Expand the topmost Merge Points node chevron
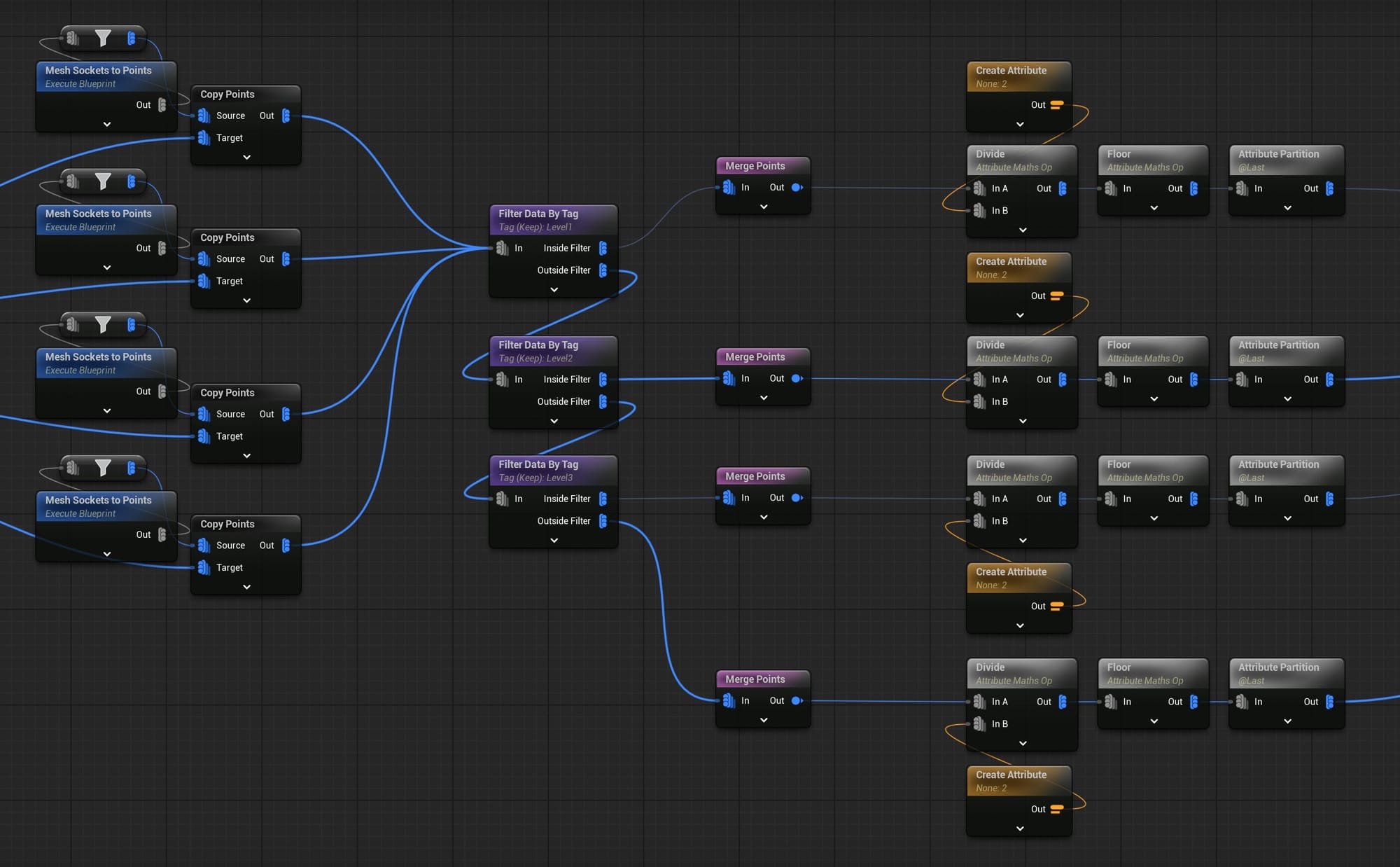Image resolution: width=1400 pixels, height=867 pixels. point(764,207)
